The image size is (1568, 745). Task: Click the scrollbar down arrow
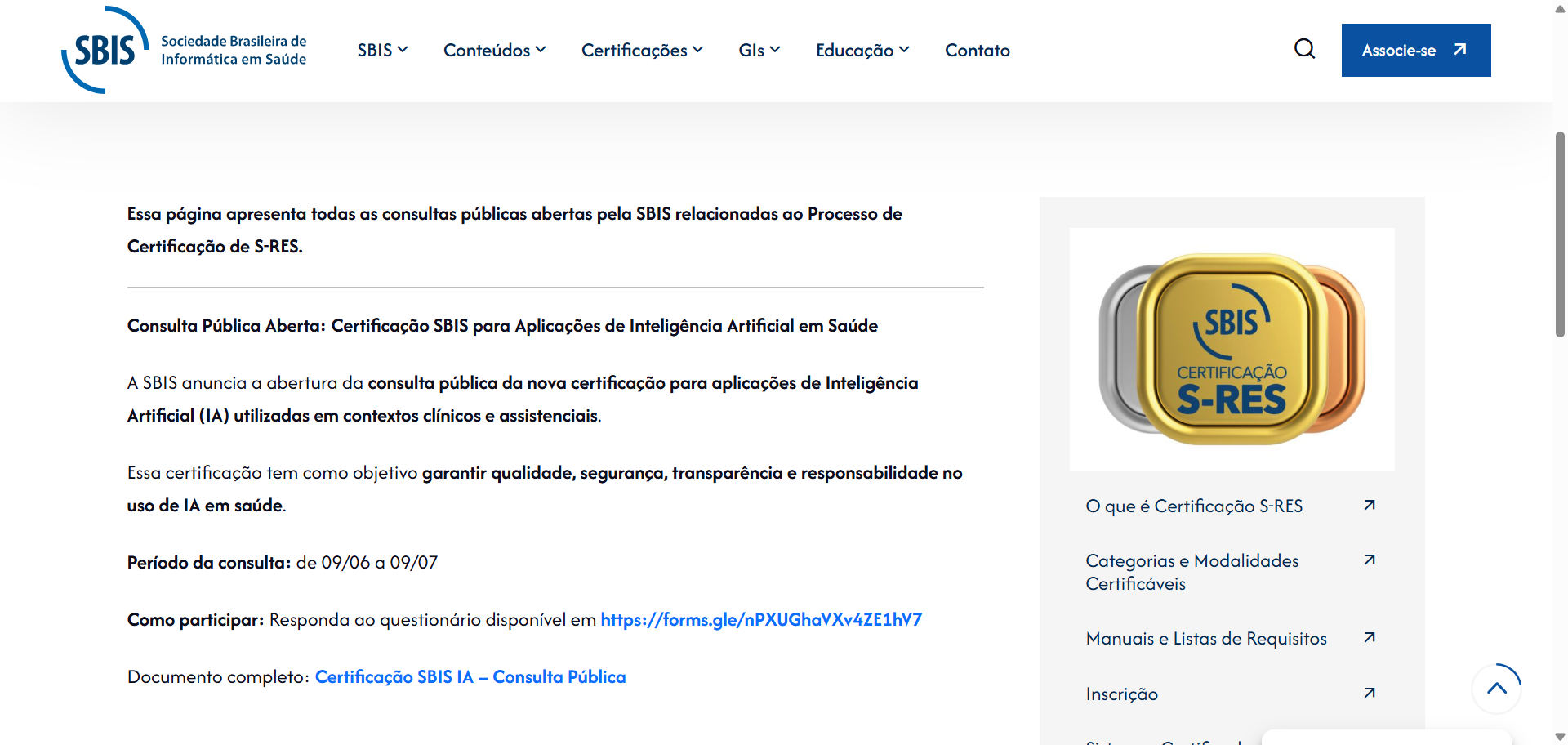(1560, 737)
